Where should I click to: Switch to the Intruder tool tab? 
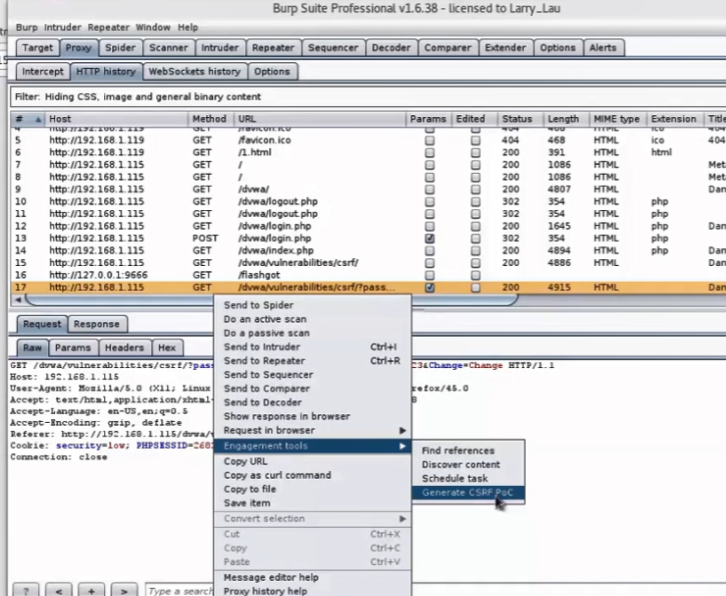(x=219, y=48)
